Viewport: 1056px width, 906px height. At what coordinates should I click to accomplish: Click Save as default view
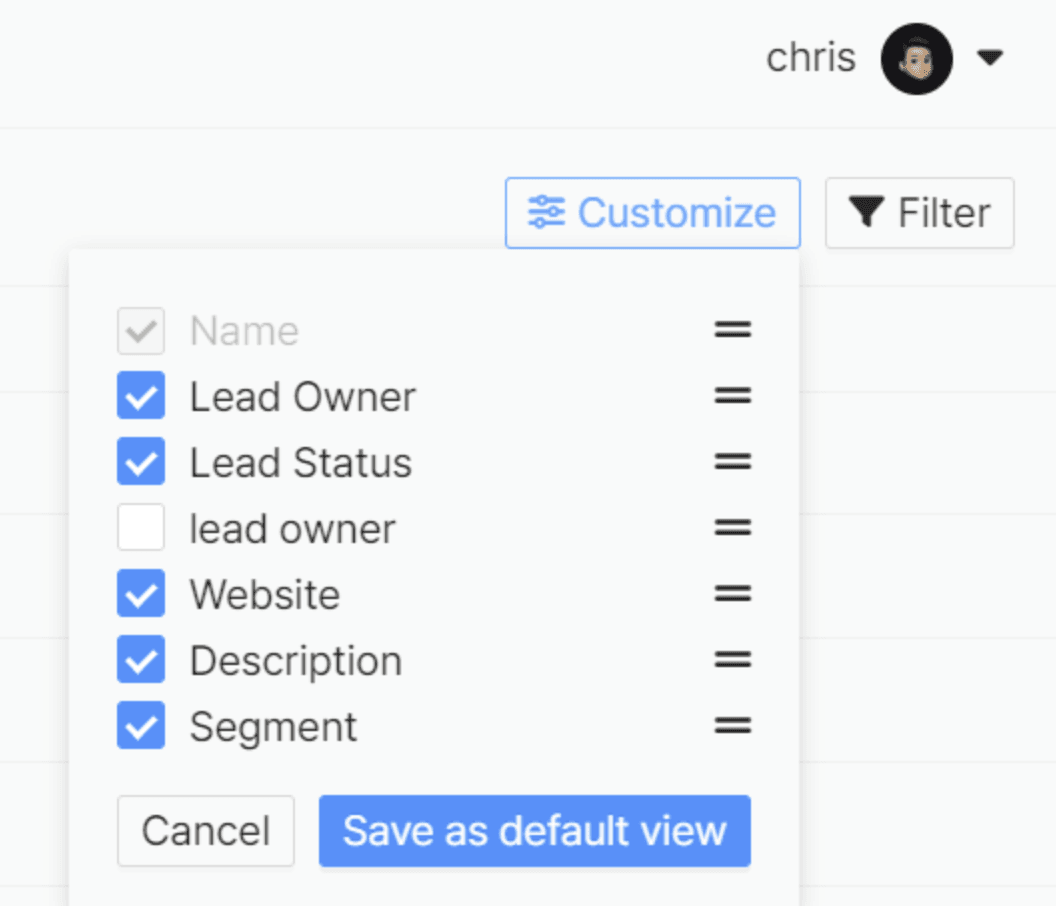coord(535,831)
